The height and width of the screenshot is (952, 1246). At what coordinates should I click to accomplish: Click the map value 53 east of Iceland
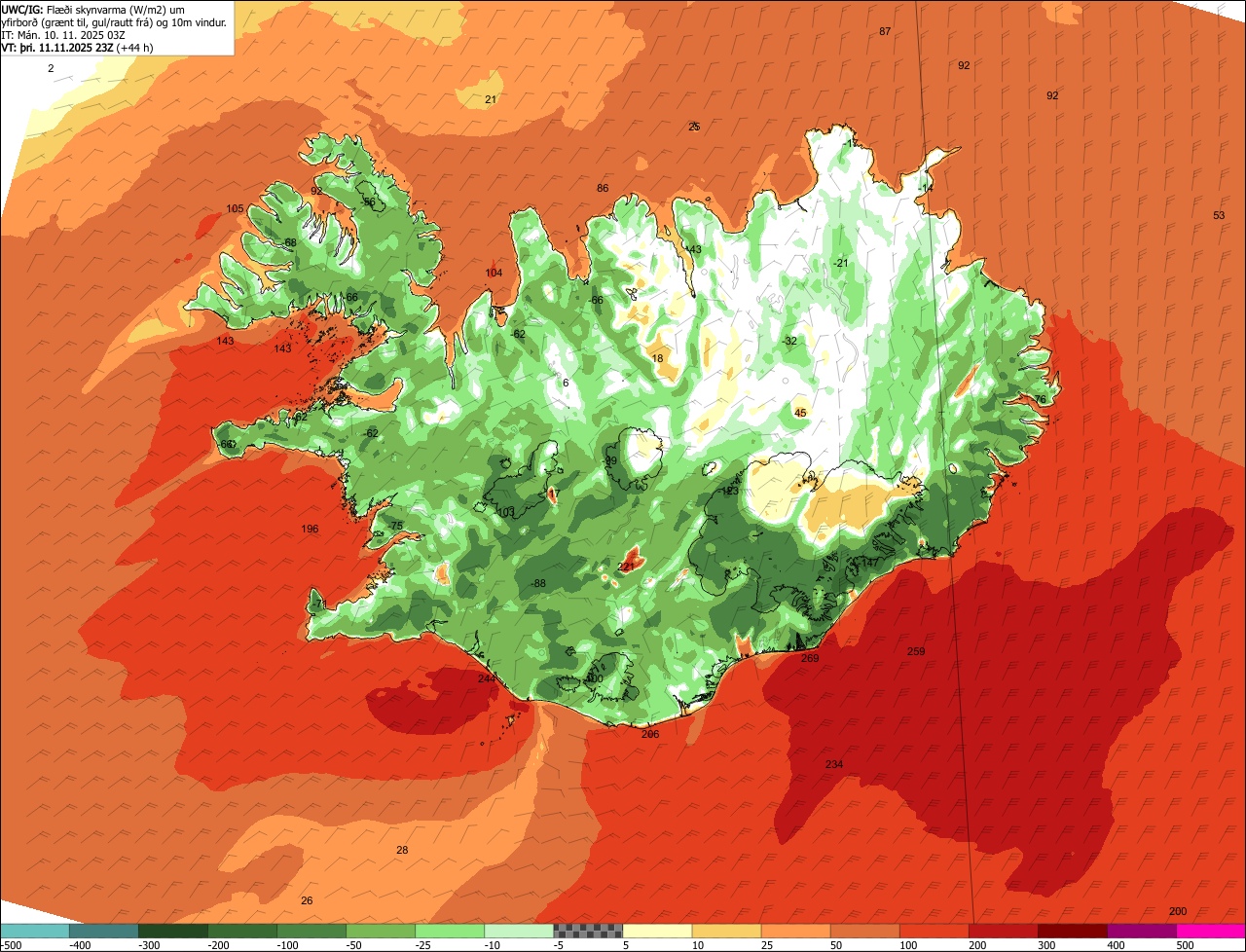[1219, 215]
